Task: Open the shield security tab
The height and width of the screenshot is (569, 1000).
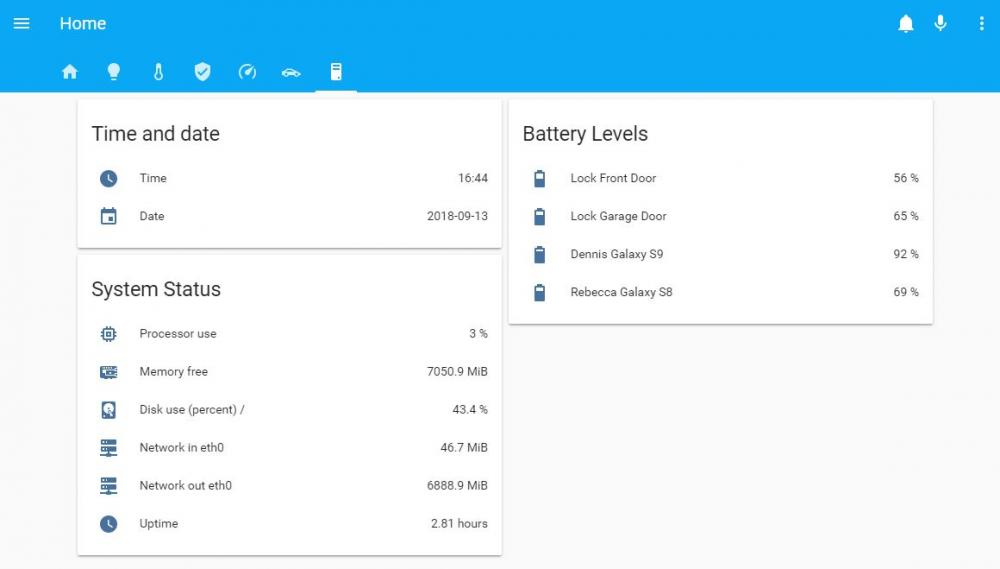Action: pyautogui.click(x=203, y=72)
